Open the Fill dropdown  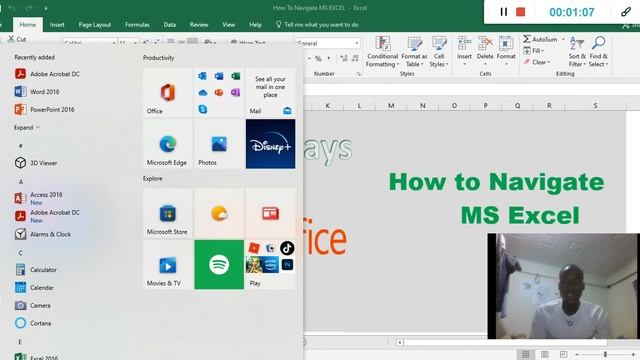coord(534,51)
